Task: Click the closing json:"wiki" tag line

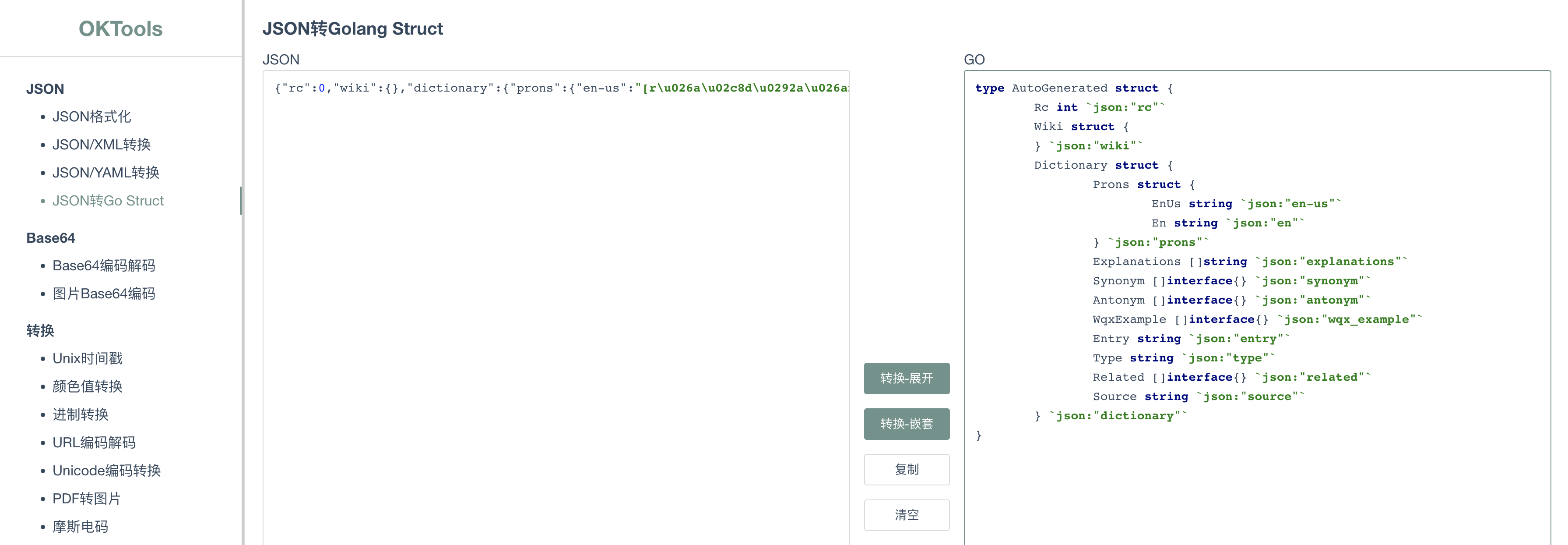Action: 1088,145
